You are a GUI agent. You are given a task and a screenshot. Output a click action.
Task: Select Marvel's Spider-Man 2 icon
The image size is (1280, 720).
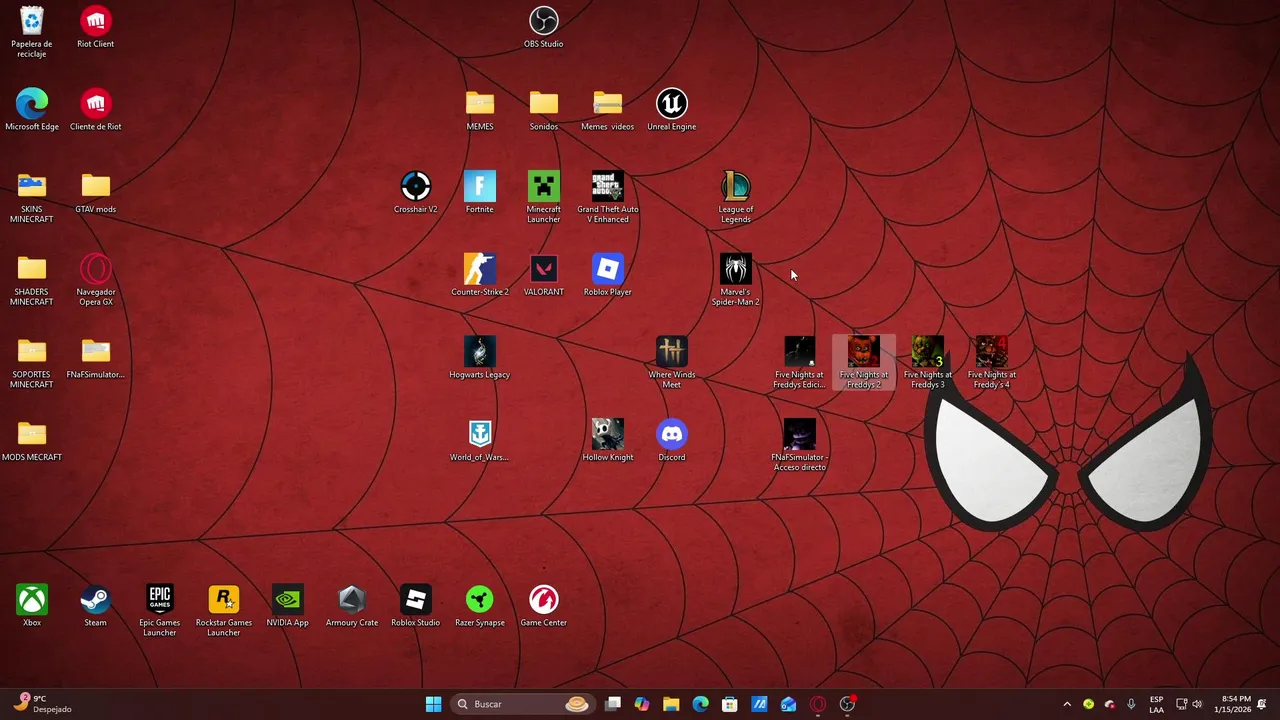click(735, 281)
